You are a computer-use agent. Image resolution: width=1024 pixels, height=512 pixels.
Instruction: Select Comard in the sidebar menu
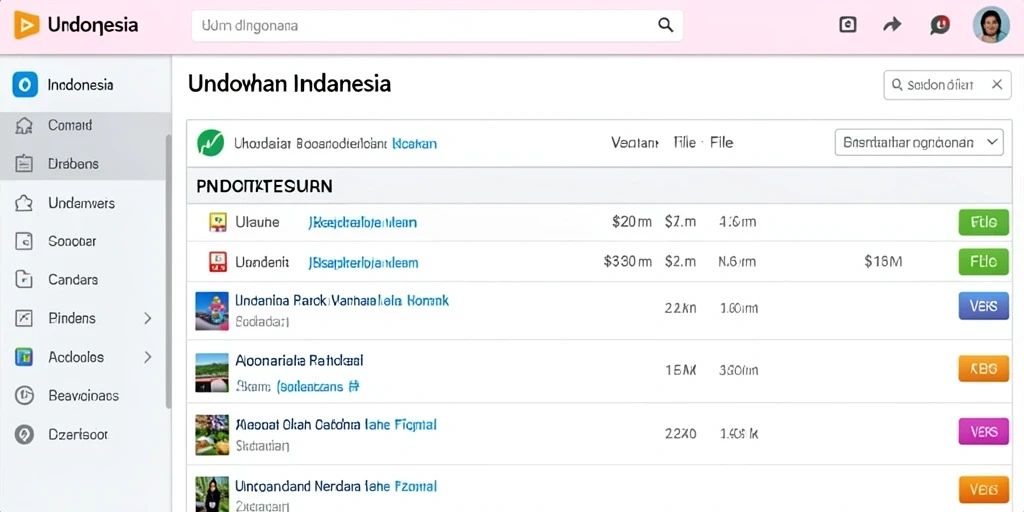click(70, 125)
